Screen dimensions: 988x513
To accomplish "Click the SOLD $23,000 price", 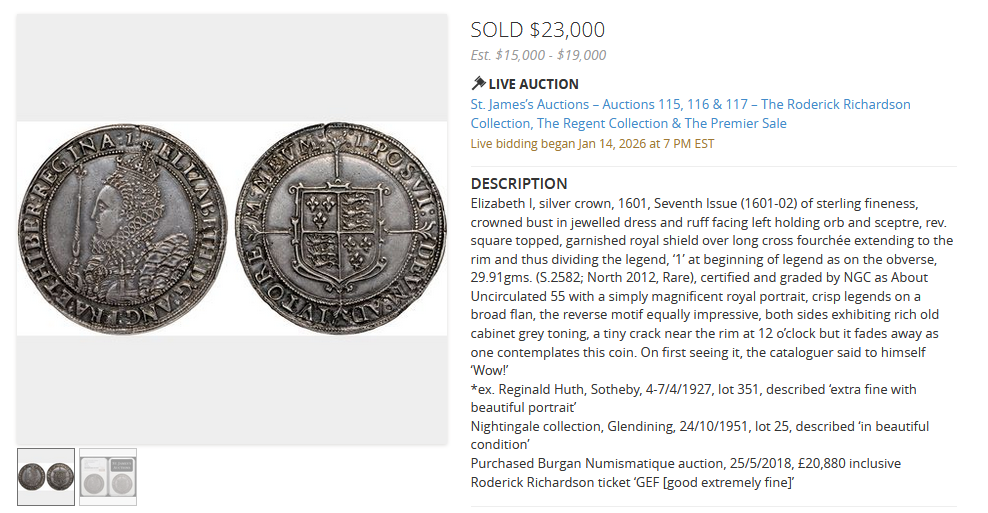I will click(x=537, y=30).
